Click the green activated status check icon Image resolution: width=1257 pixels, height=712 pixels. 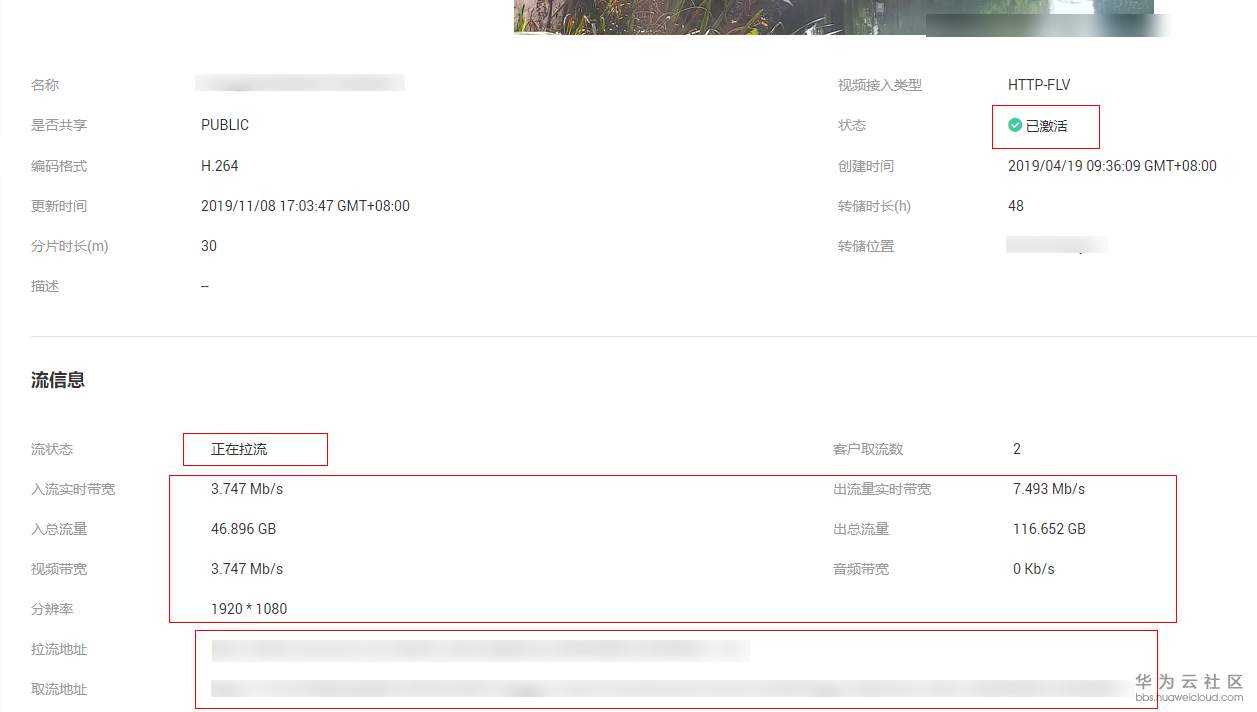coord(1015,125)
